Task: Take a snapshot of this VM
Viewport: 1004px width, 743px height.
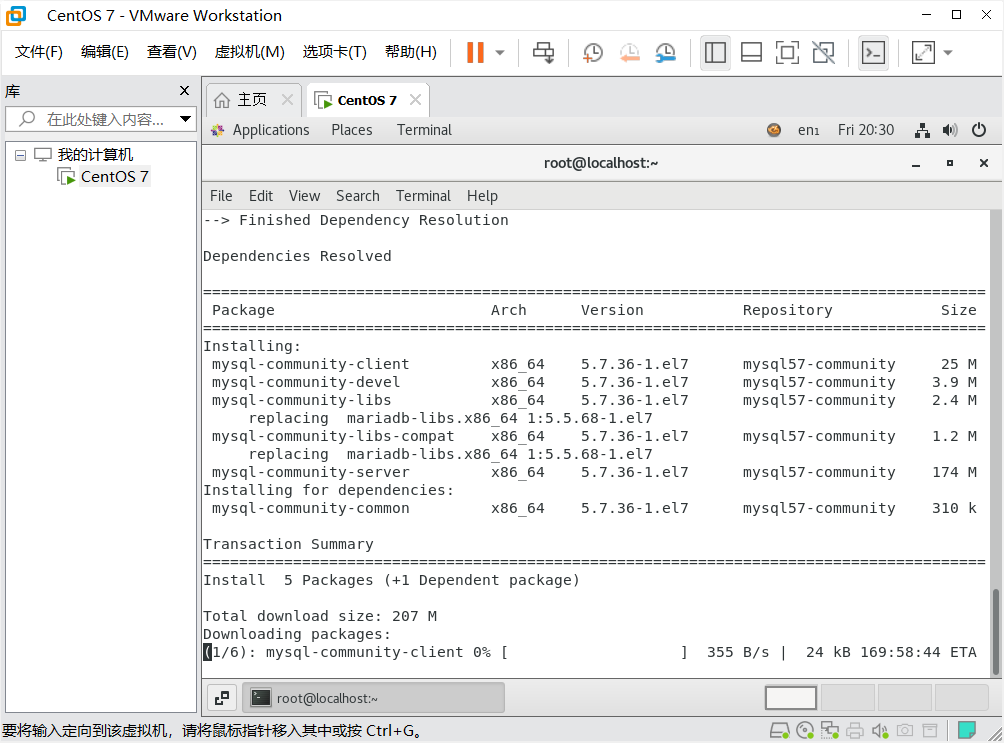Action: click(593, 53)
